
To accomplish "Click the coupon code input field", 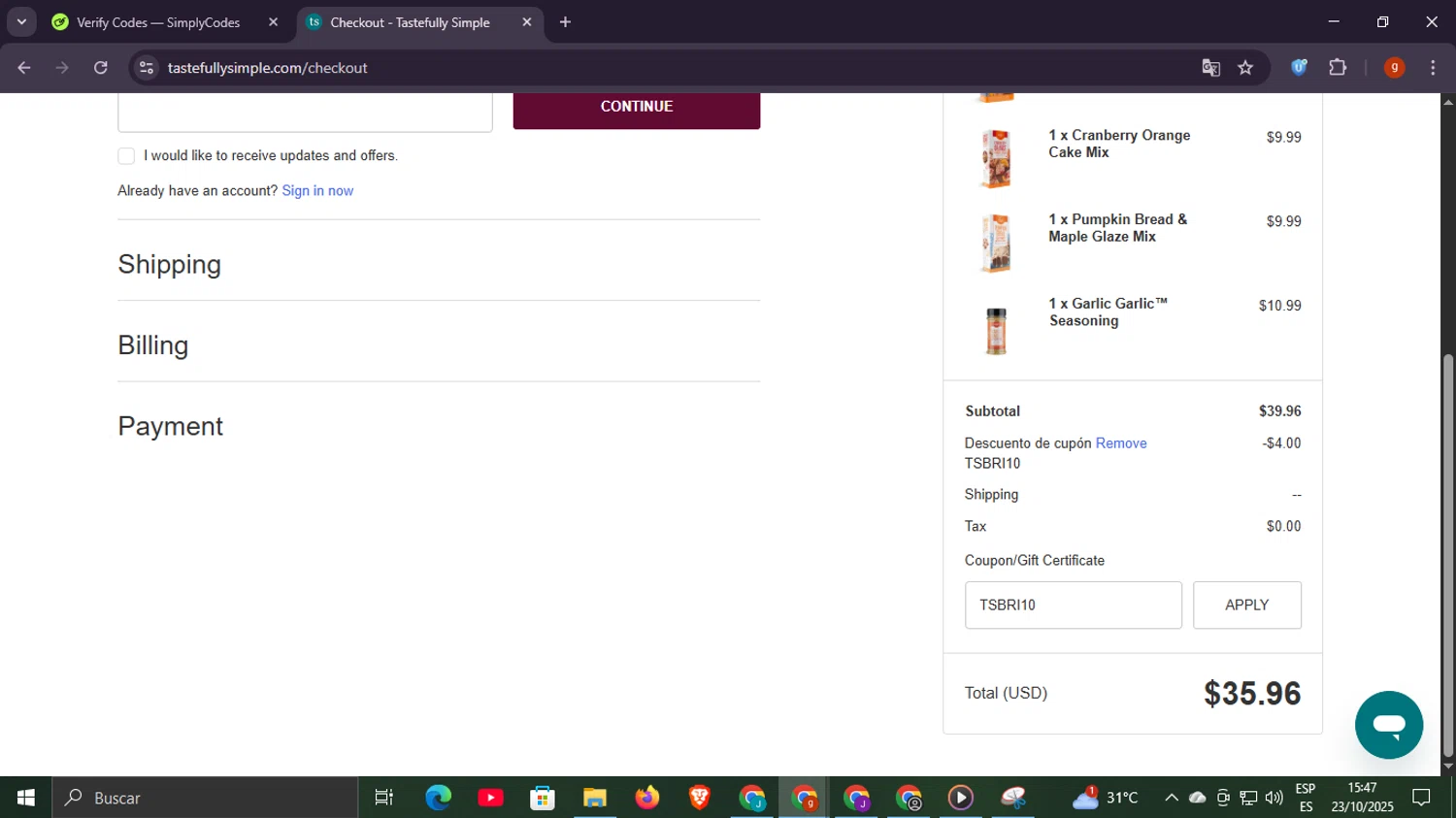I will [x=1074, y=605].
